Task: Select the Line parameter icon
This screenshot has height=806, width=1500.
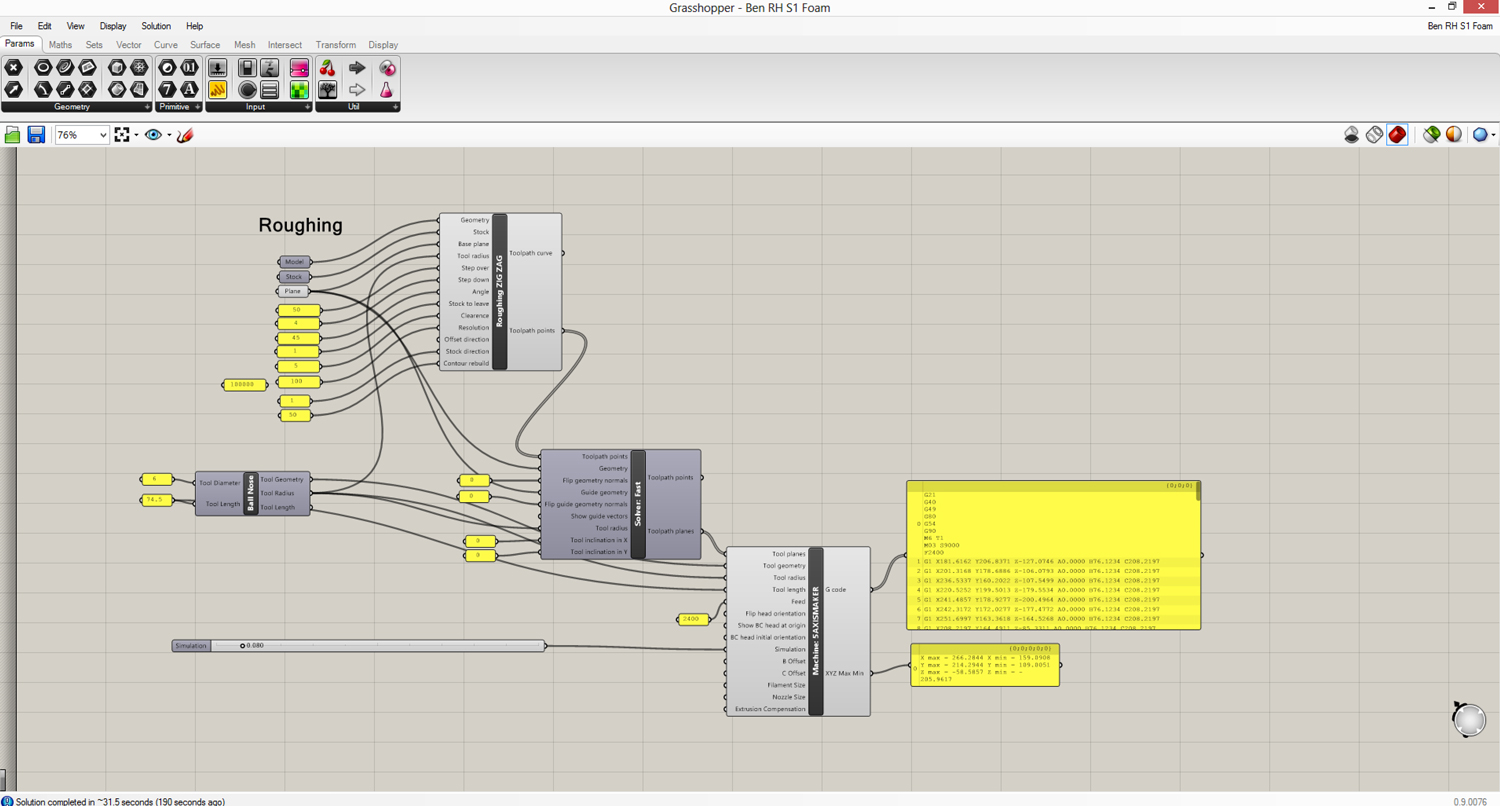Action: click(65, 89)
